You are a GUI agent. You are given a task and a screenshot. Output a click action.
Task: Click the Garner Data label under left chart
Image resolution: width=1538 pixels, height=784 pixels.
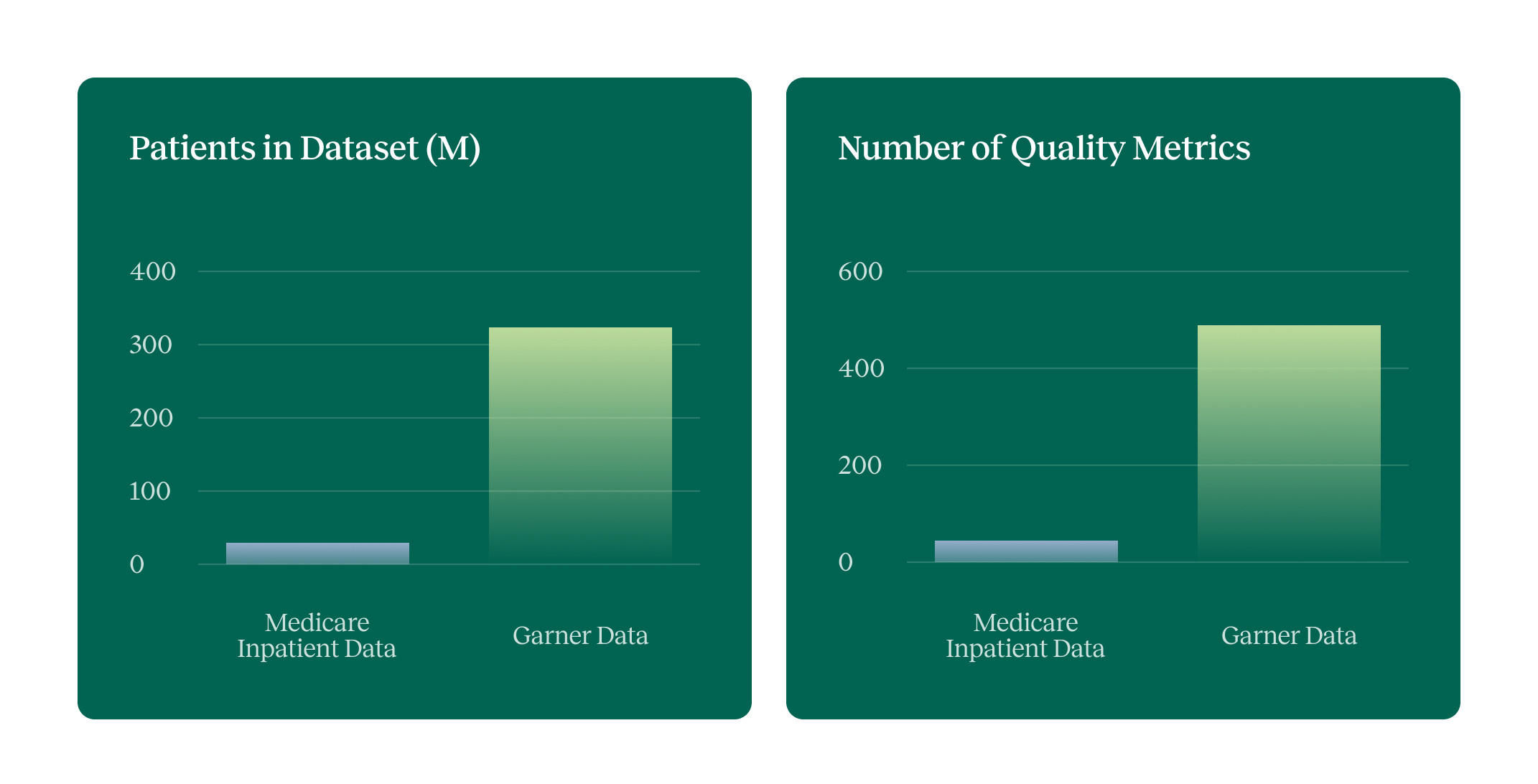(581, 635)
